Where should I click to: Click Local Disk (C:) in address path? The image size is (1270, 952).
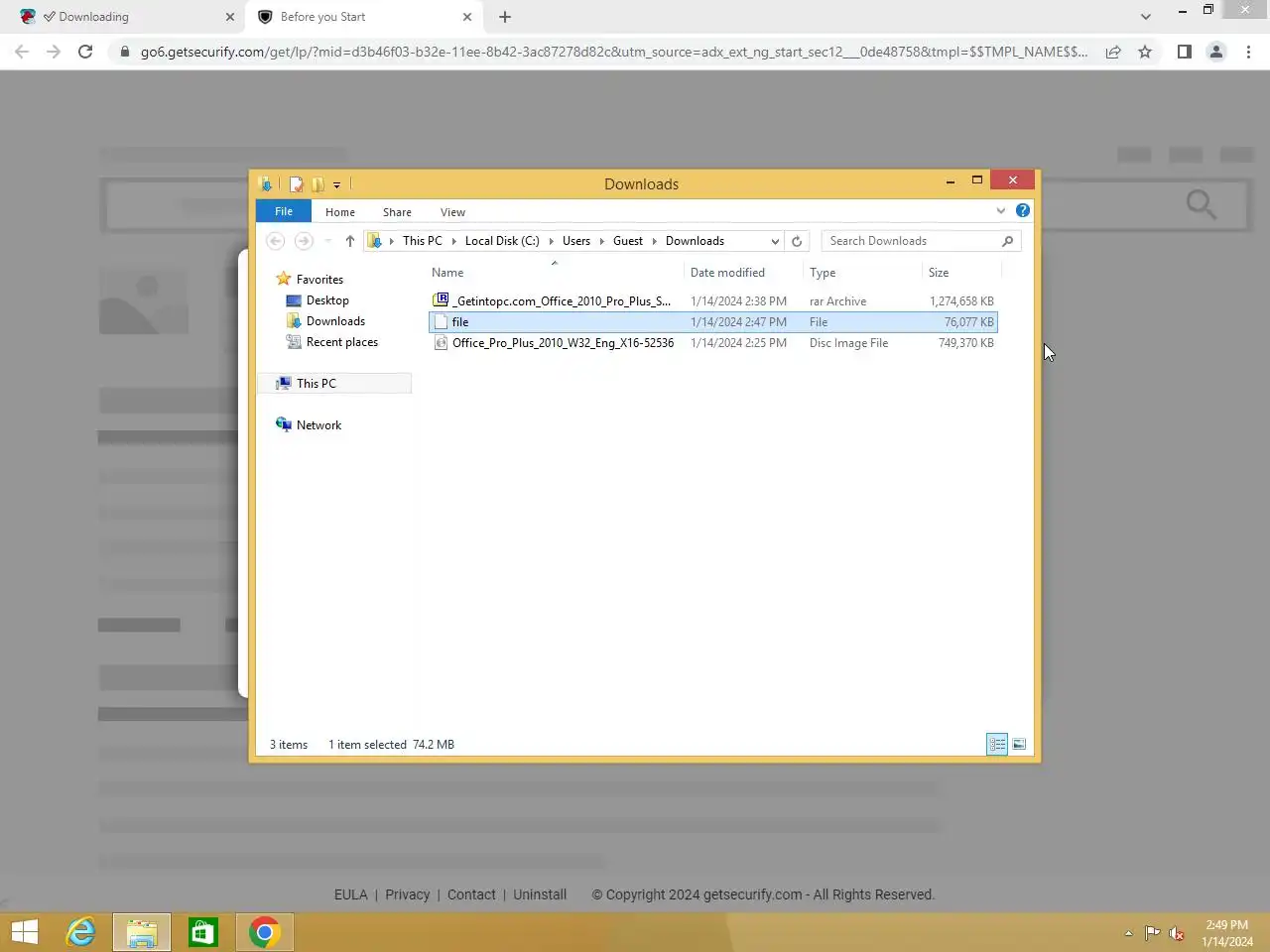(502, 241)
